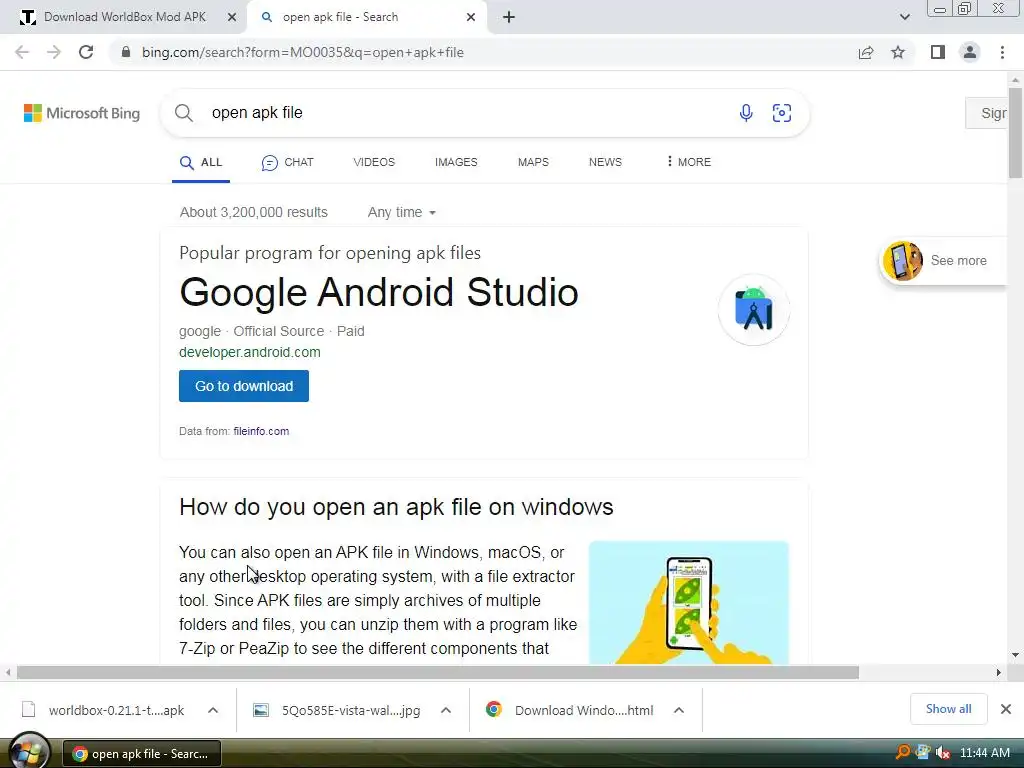Open the tab search dropdown arrow

coord(904,17)
